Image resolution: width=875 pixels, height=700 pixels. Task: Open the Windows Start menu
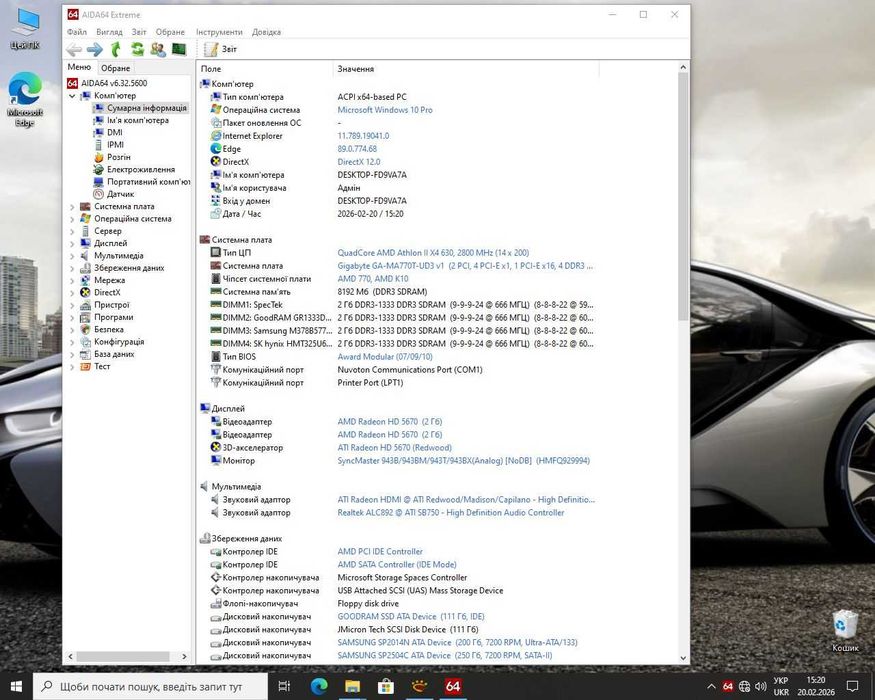pyautogui.click(x=16, y=686)
